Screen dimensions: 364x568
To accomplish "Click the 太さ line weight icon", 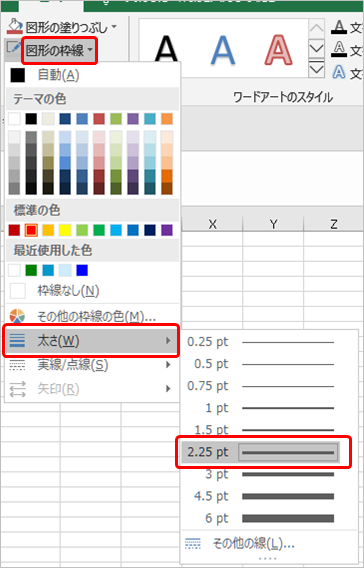I will point(17,341).
